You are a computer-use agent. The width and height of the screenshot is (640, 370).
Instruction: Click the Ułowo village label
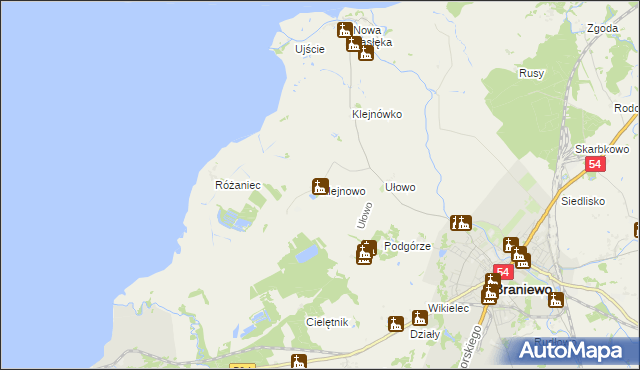(400, 187)
